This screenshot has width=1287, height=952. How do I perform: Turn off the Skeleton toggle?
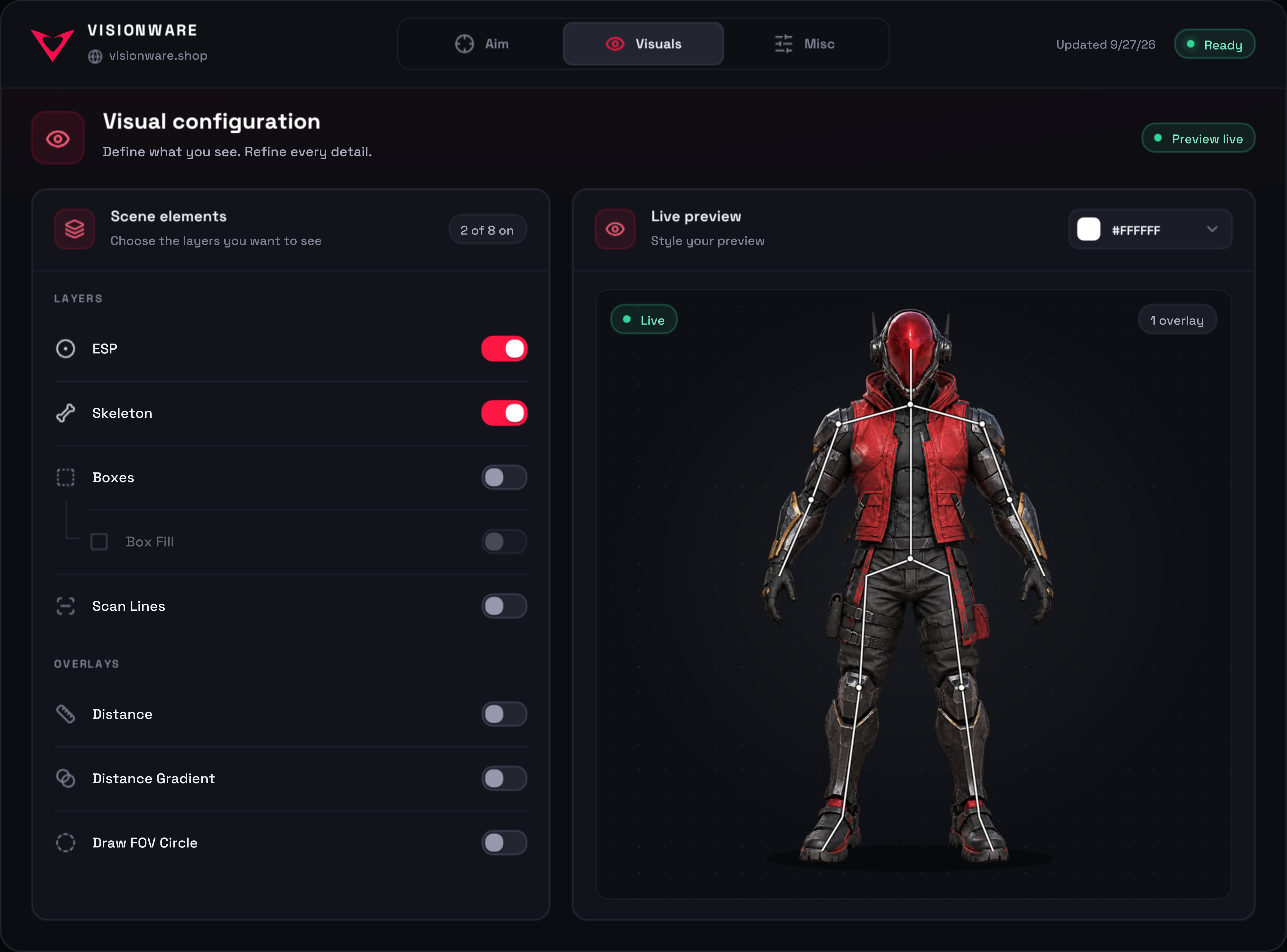click(x=504, y=413)
